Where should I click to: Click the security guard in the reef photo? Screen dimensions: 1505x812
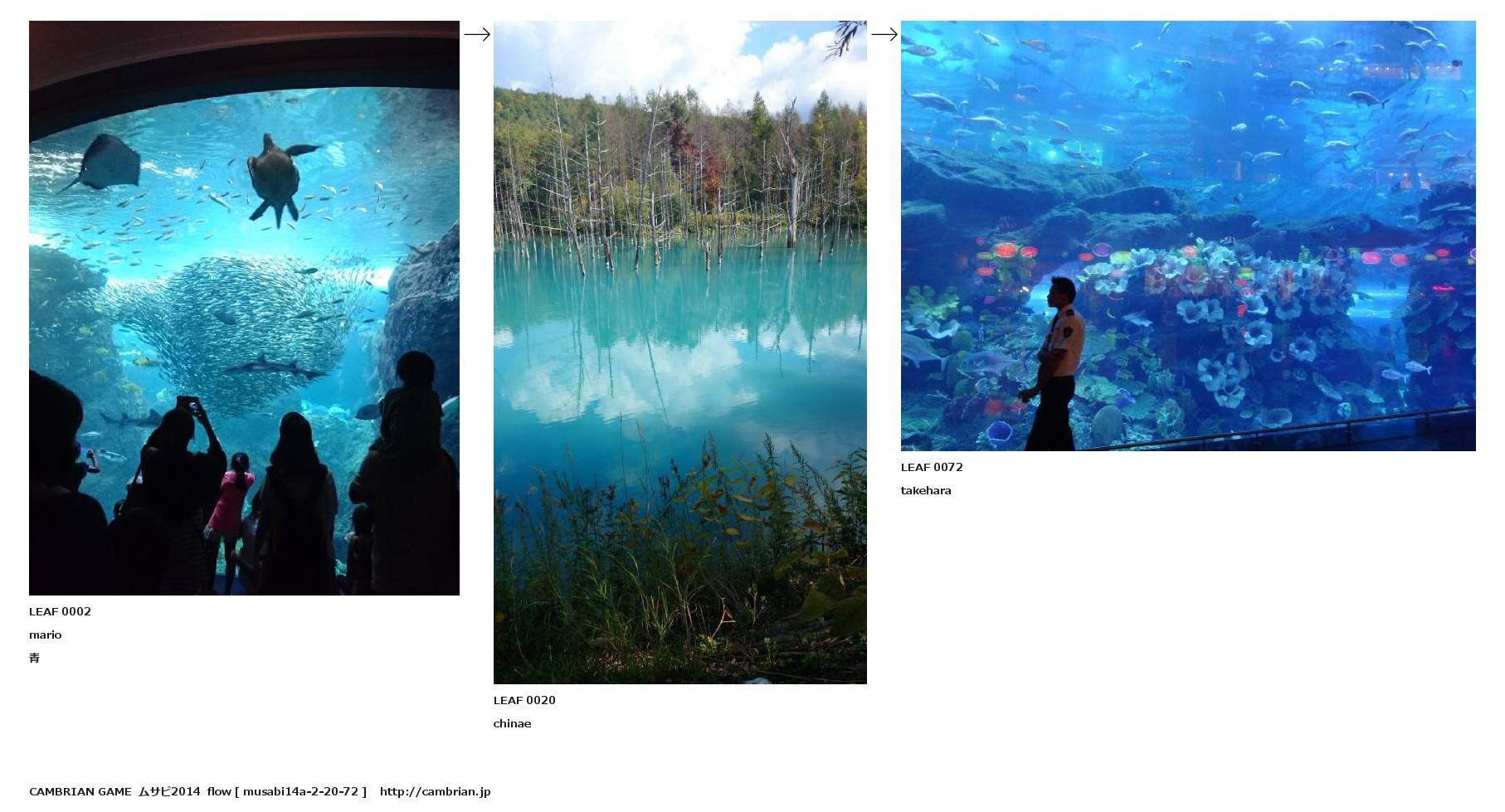coord(1052,363)
